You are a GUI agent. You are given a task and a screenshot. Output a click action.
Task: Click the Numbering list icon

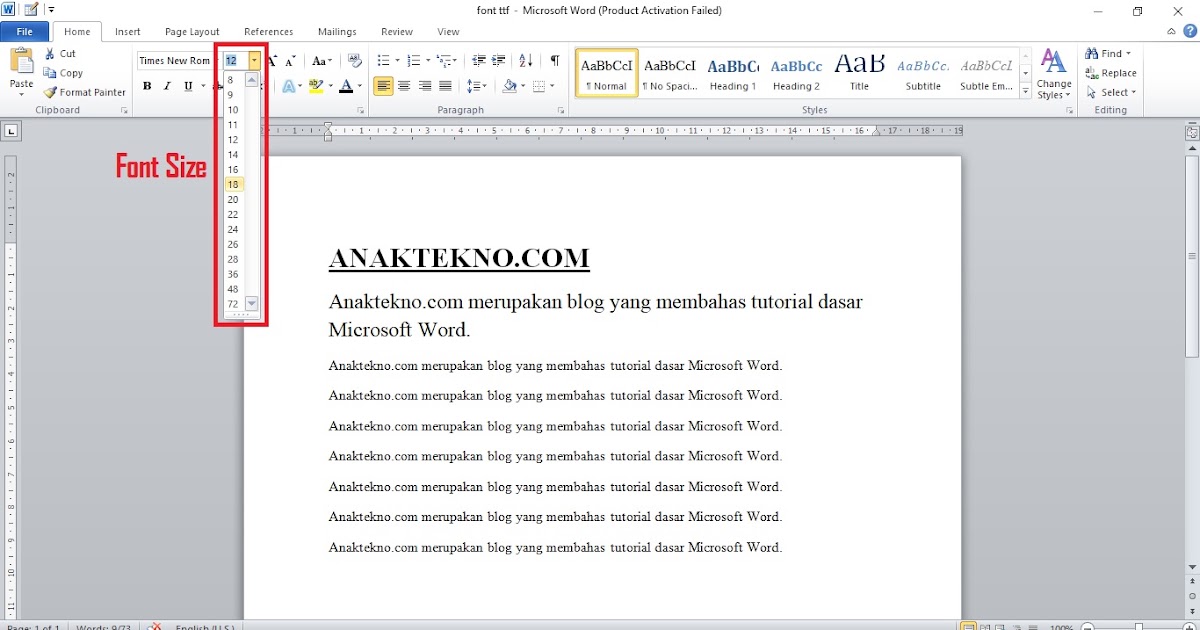pos(415,61)
